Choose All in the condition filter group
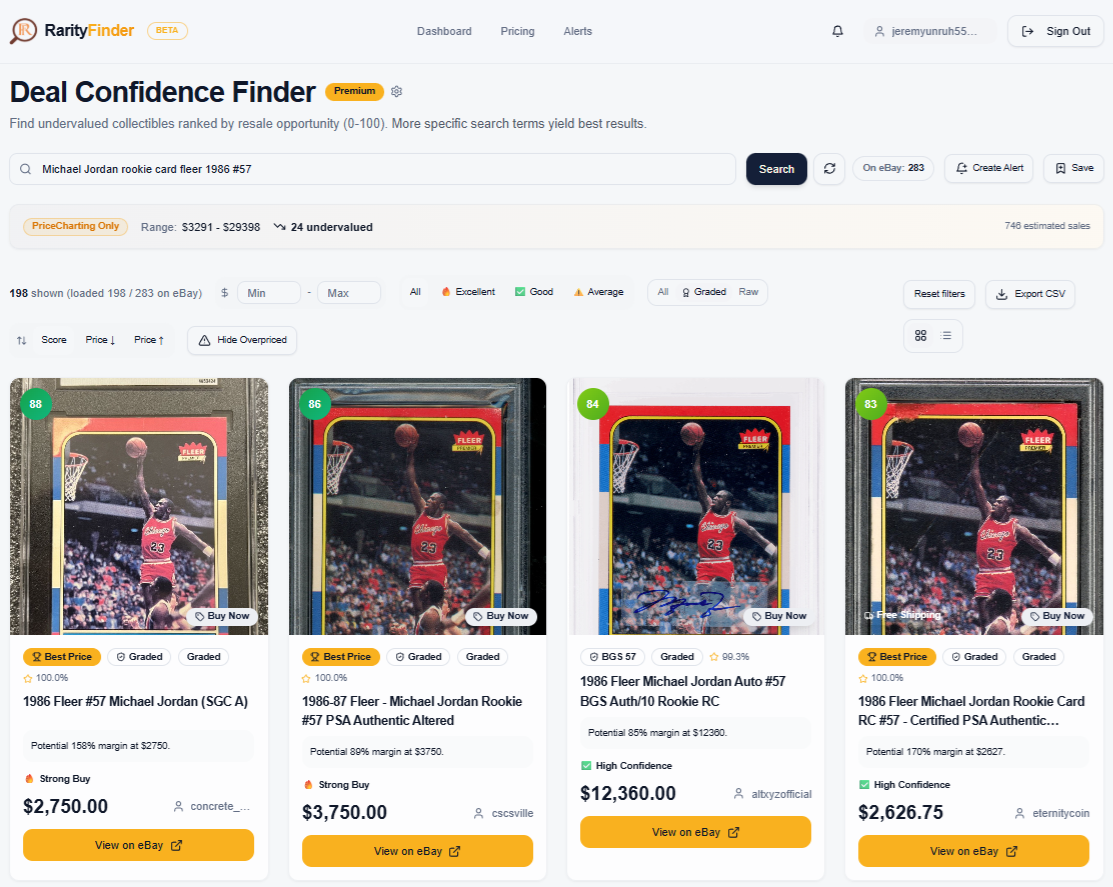The width and height of the screenshot is (1113, 887). pos(414,292)
